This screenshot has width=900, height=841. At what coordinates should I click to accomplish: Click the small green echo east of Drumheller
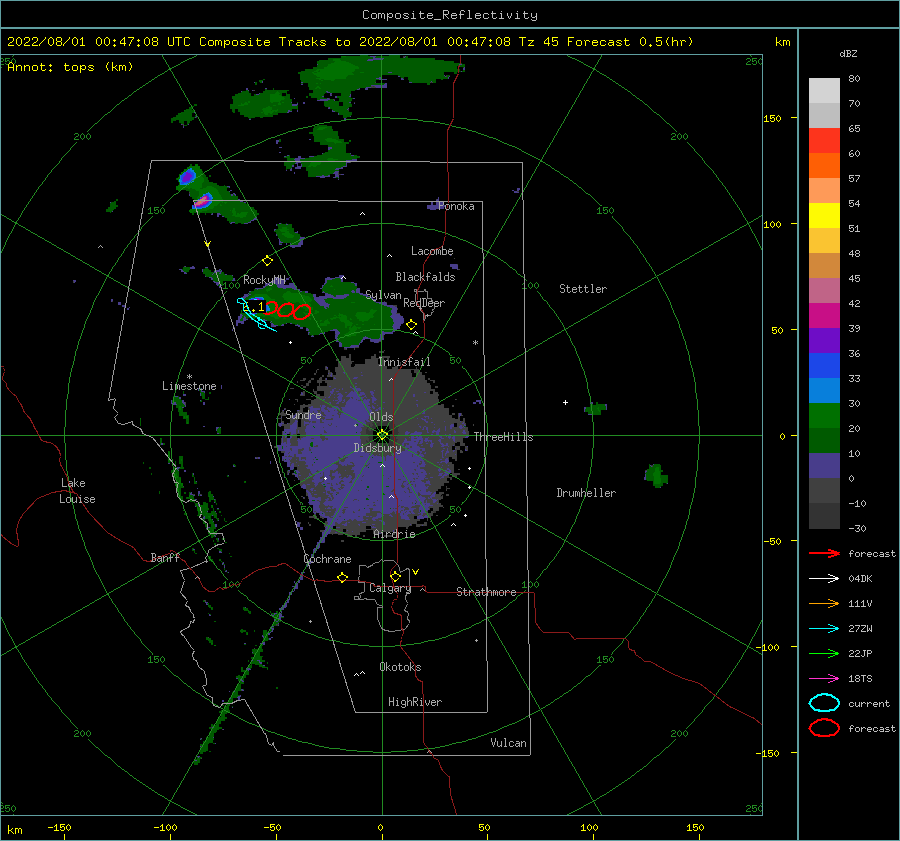pyautogui.click(x=655, y=475)
